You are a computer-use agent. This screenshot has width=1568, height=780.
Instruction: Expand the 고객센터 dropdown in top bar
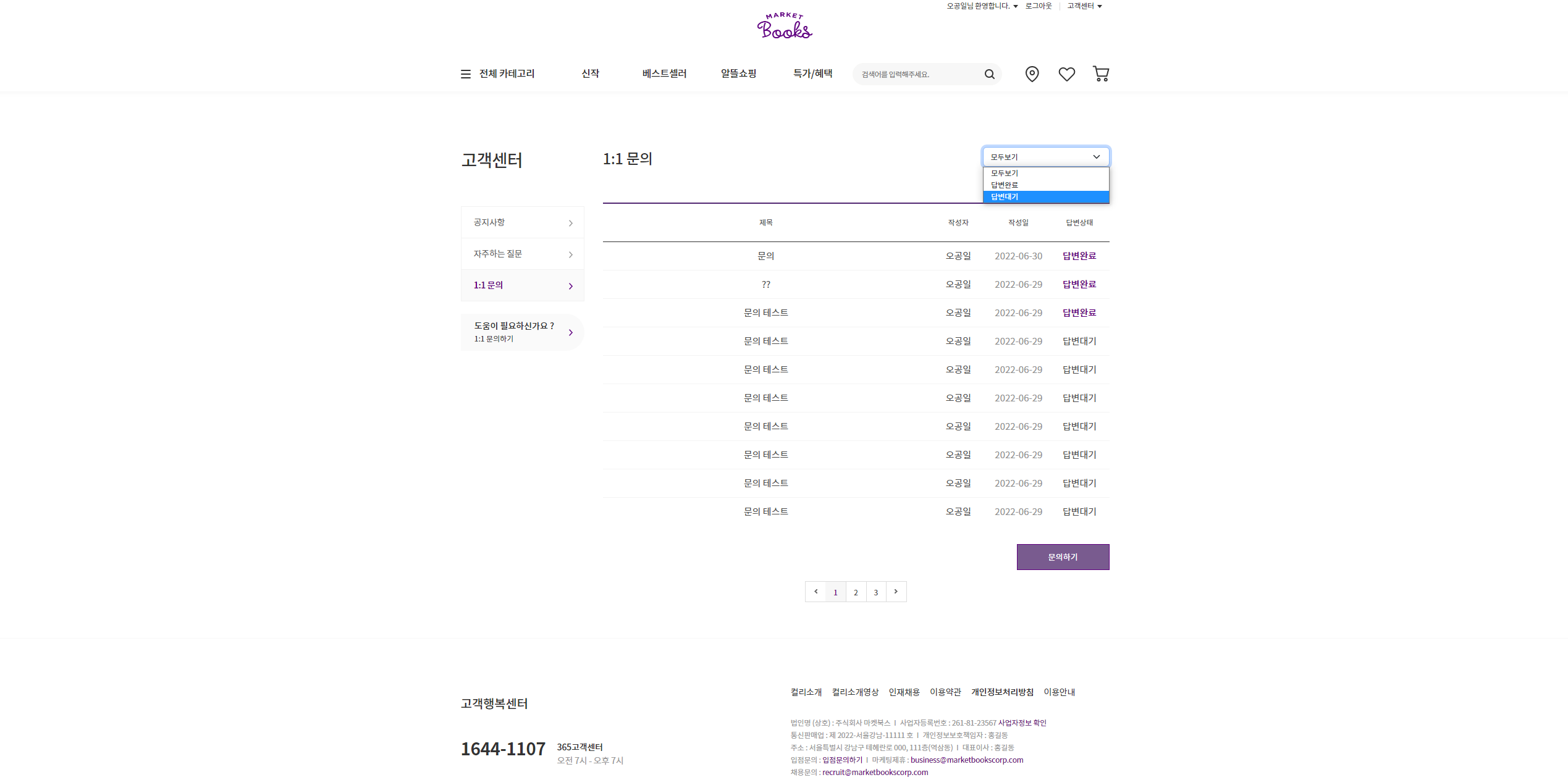pos(1084,6)
